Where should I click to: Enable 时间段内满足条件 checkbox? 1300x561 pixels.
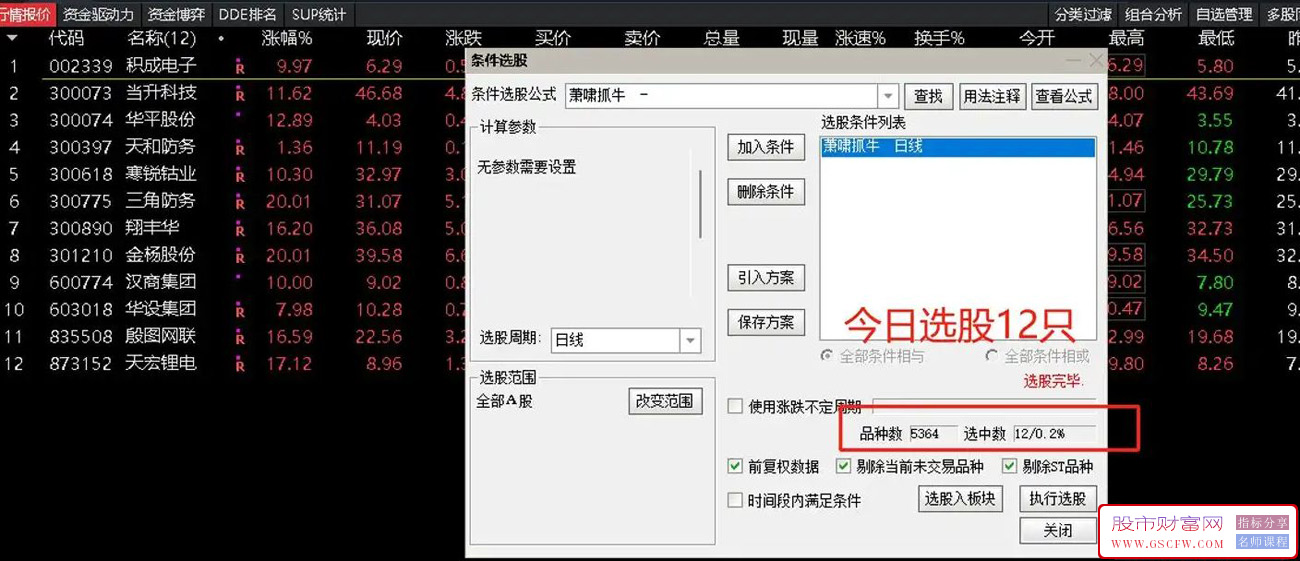tap(735, 500)
